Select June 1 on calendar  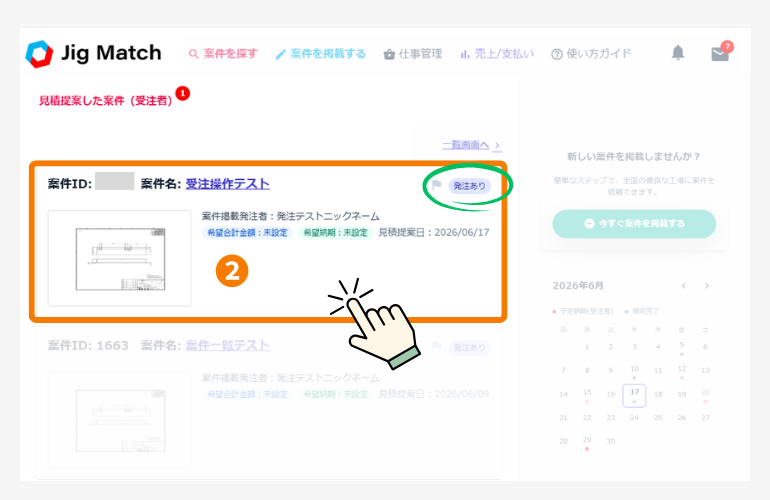(587, 347)
